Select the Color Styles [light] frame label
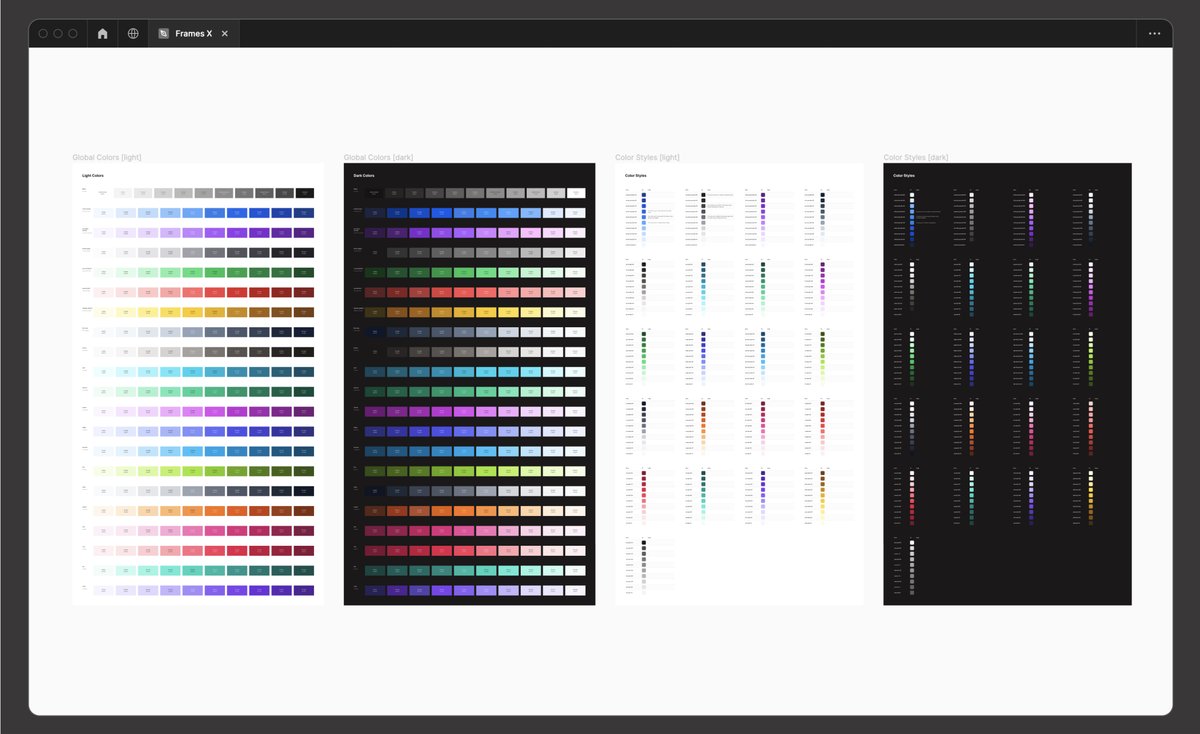The image size is (1200, 734). 647,157
